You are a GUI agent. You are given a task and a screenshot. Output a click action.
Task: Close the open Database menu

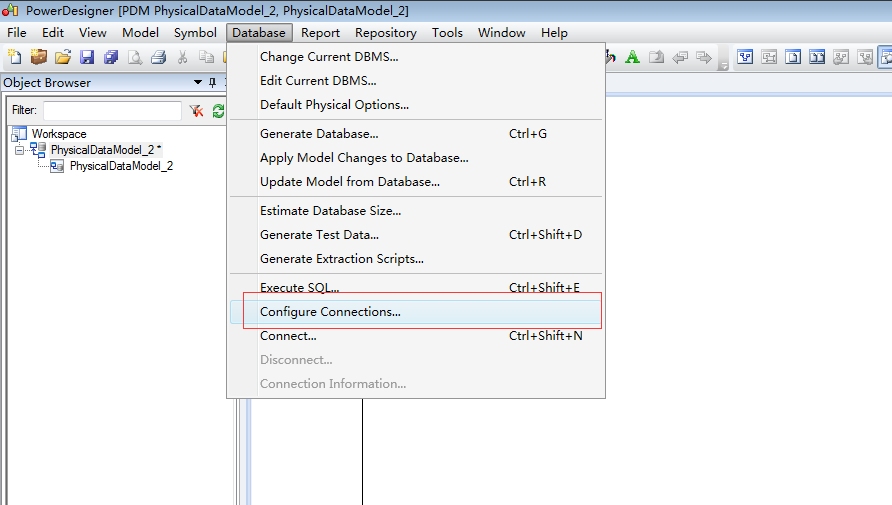pyautogui.click(x=259, y=32)
